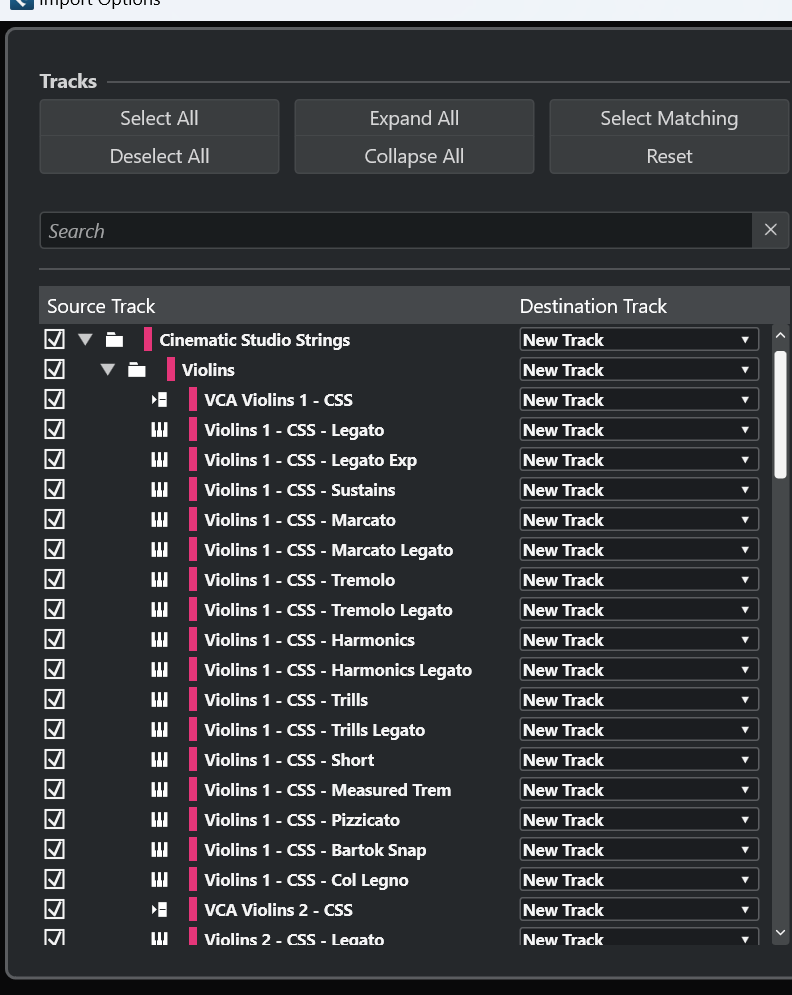Open destination dropdown for Violins folder

639,370
